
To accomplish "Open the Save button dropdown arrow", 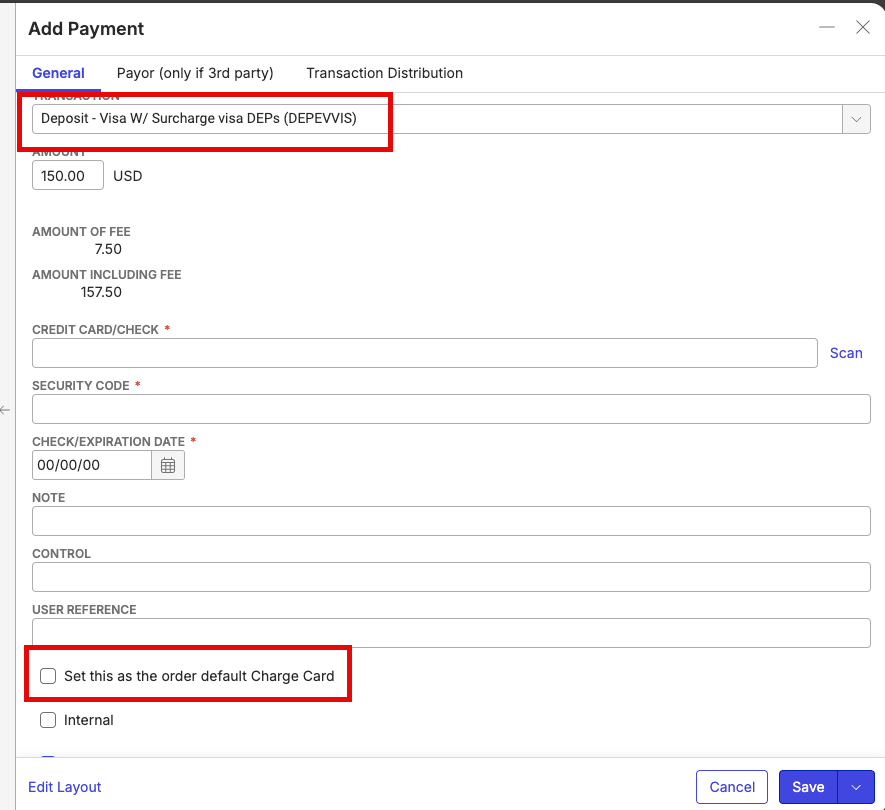I will [x=856, y=787].
